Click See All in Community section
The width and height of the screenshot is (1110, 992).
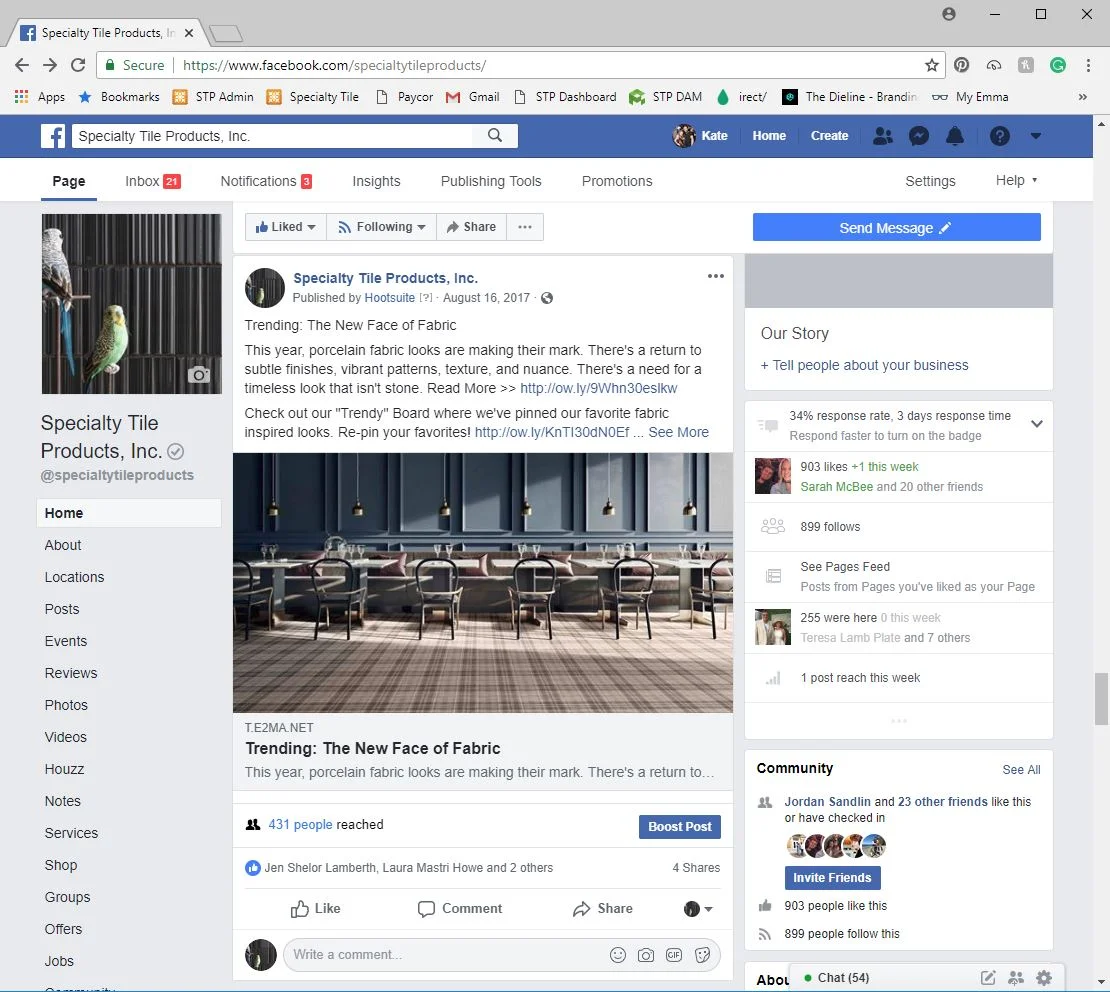coord(1021,770)
